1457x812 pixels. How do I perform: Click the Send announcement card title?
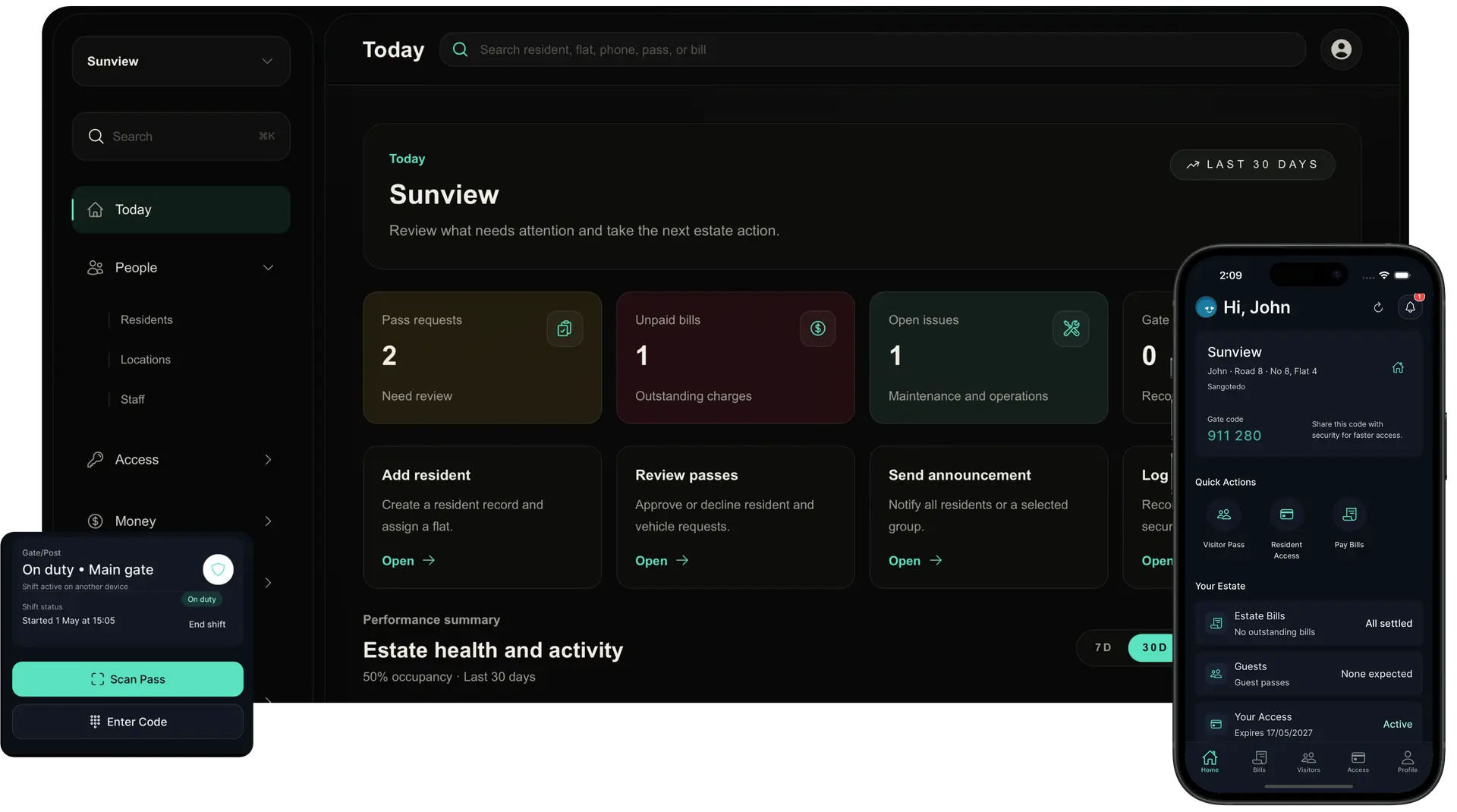point(959,475)
